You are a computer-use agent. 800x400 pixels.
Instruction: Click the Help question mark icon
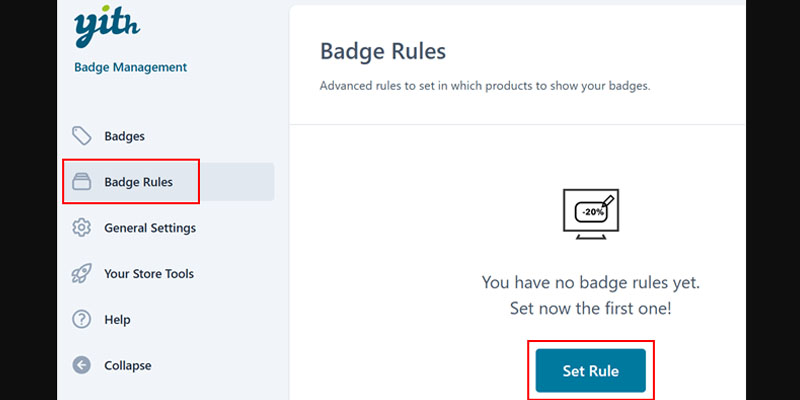(82, 319)
